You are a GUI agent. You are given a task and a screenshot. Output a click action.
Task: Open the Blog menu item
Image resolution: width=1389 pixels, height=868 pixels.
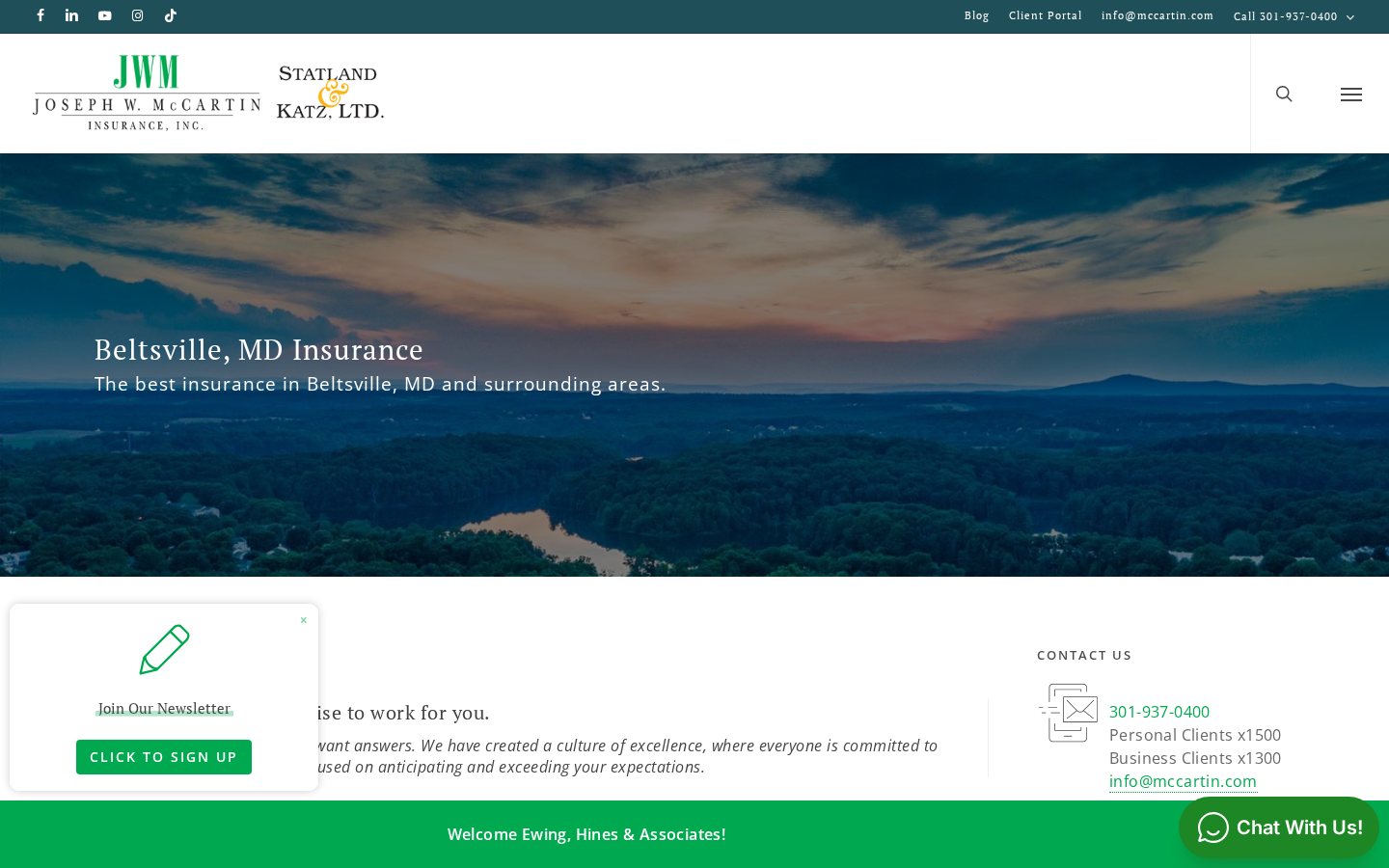pyautogui.click(x=976, y=15)
